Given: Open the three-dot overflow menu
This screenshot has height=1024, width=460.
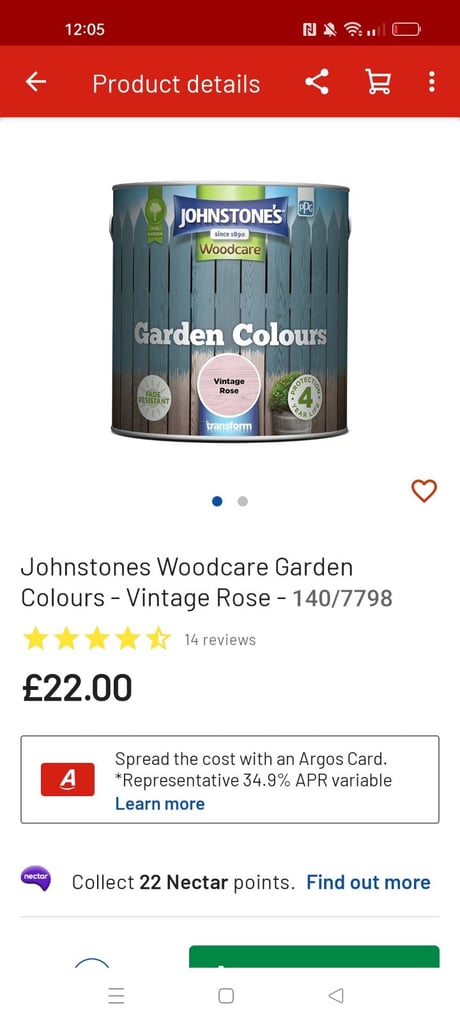Looking at the screenshot, I should (x=431, y=82).
